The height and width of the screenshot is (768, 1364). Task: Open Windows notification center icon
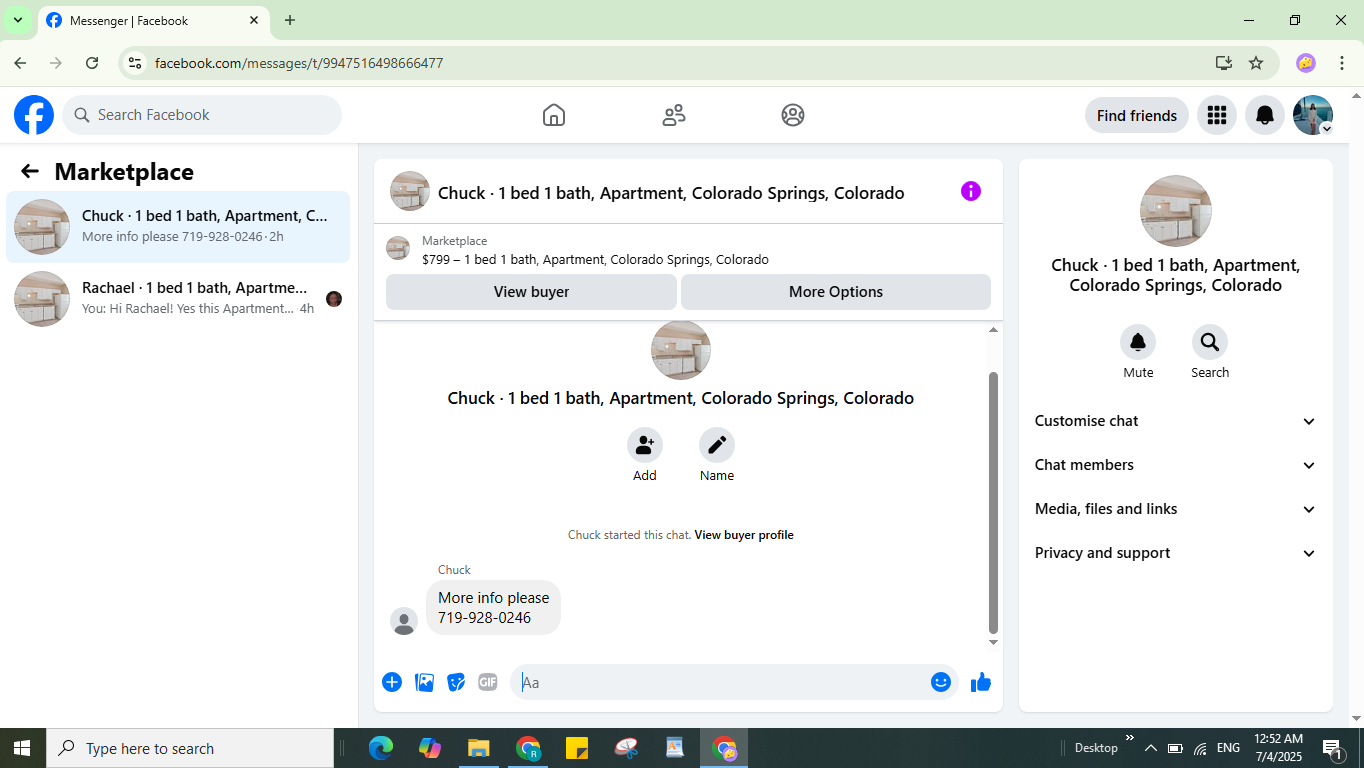[1333, 748]
